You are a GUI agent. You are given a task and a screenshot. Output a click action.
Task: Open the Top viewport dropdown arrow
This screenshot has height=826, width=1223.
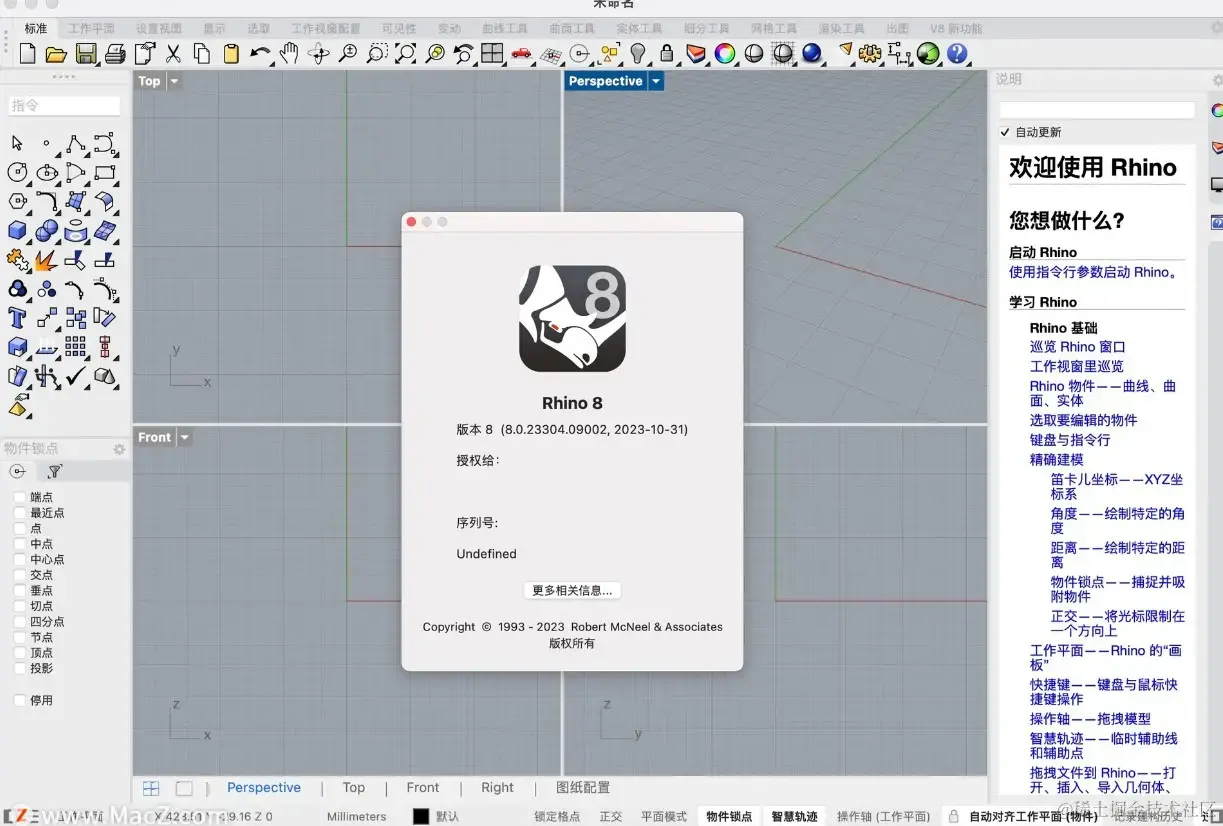[174, 81]
